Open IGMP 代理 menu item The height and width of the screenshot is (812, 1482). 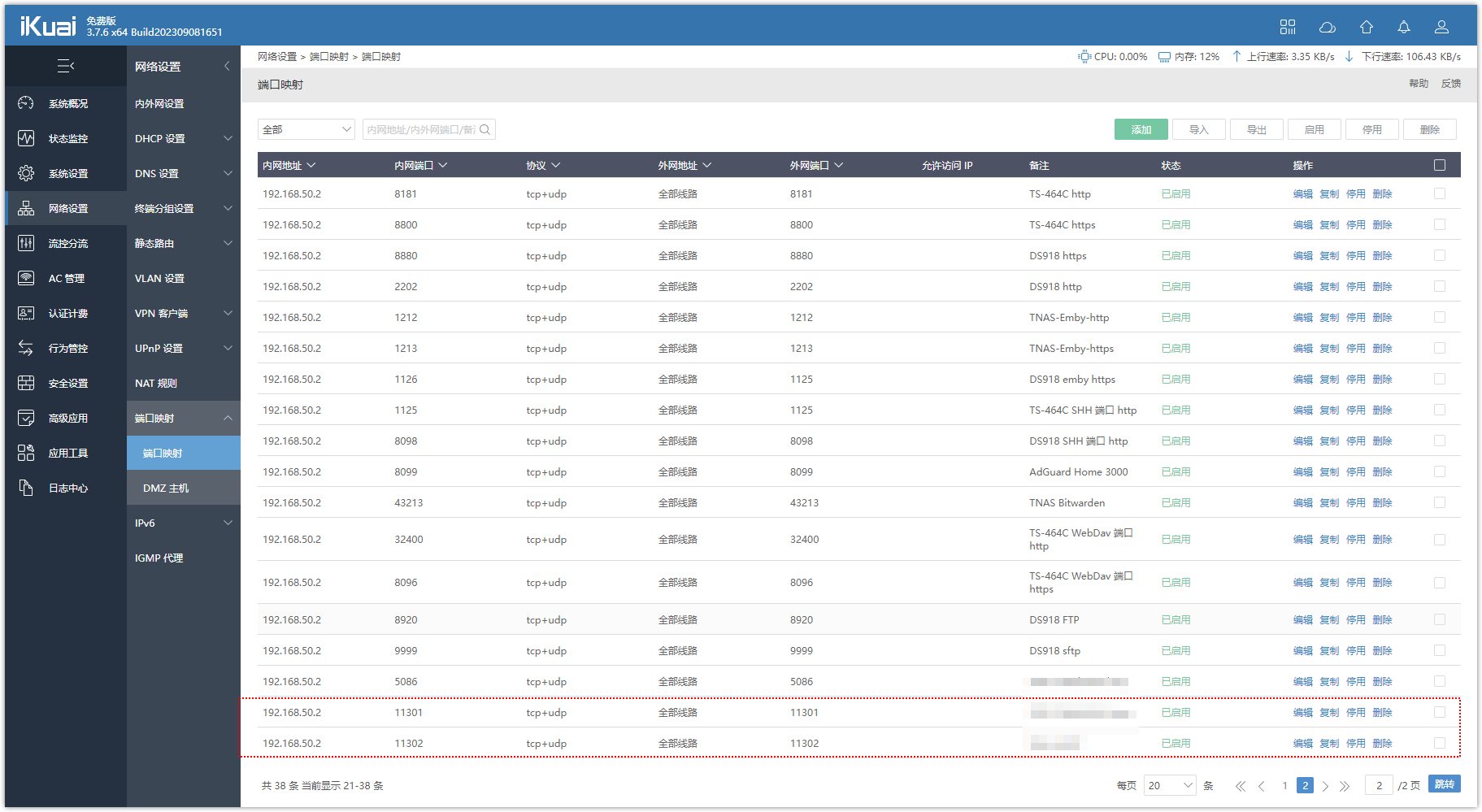point(184,558)
